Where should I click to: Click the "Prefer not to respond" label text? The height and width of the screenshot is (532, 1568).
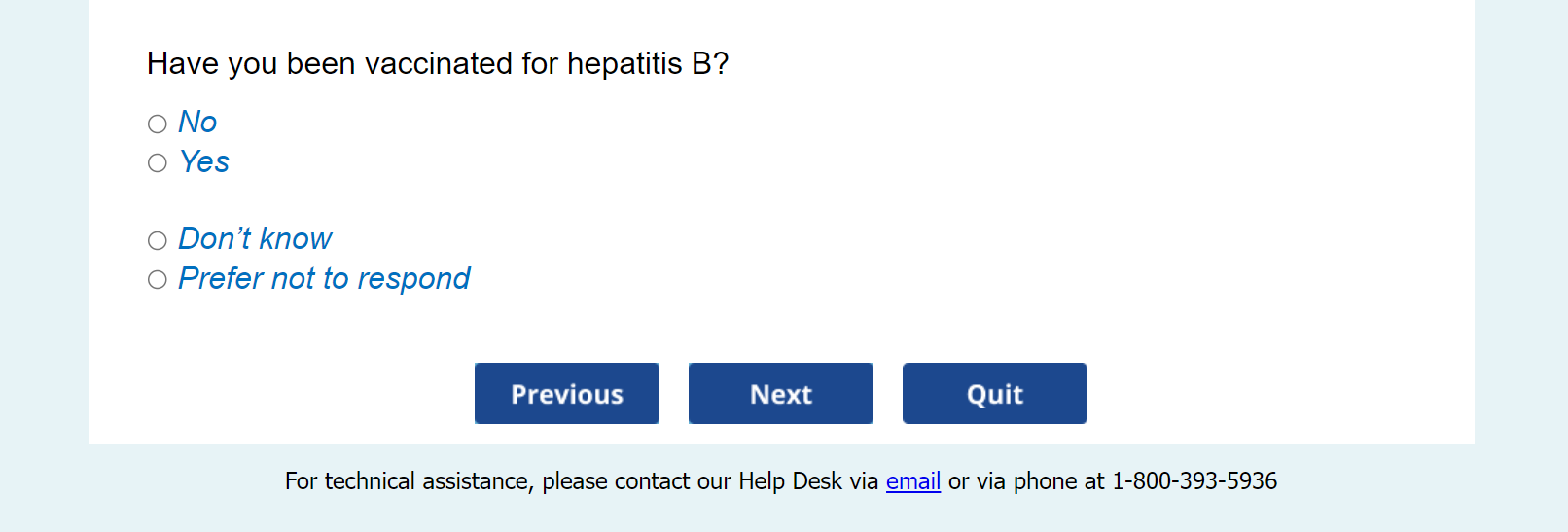click(324, 279)
